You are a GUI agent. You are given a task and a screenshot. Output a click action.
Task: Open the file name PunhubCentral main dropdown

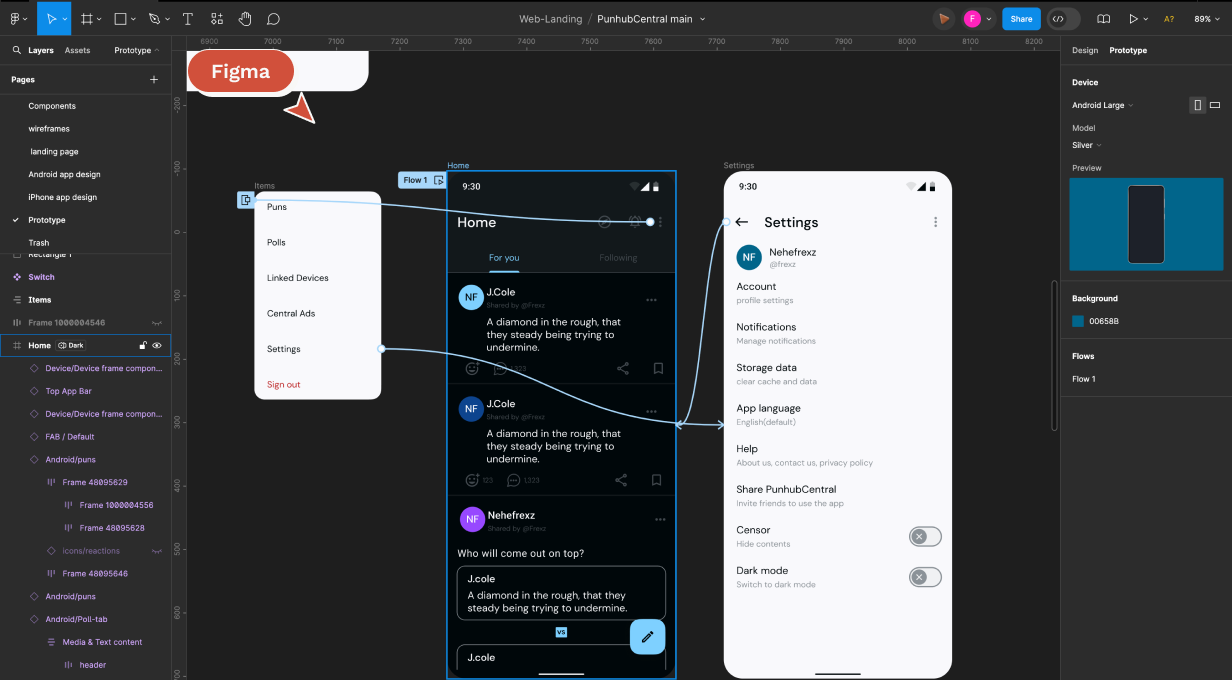[x=651, y=18]
